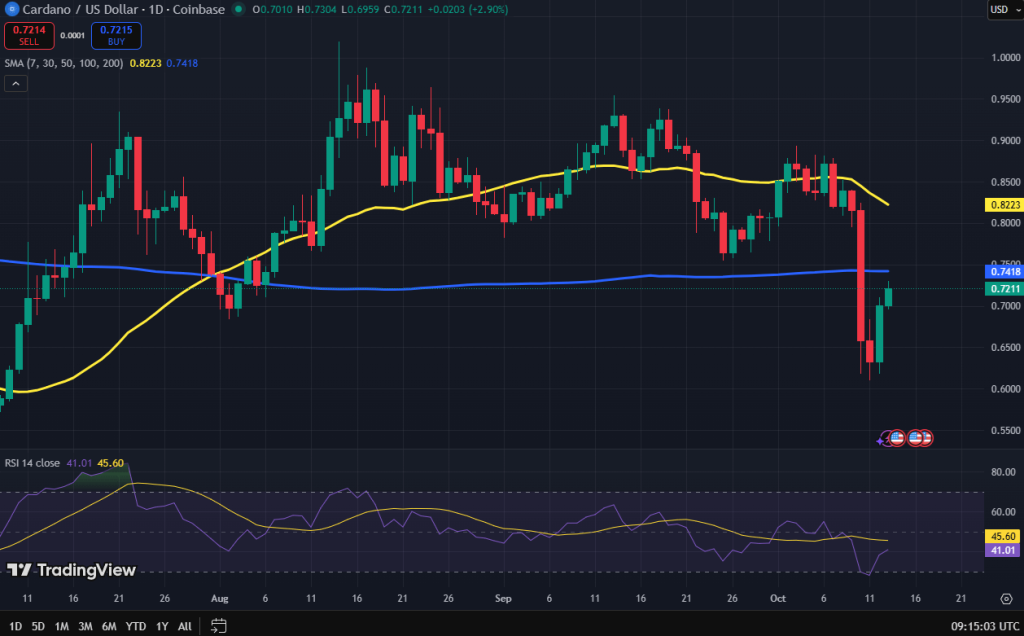Switch to the 1M time range
The image size is (1024, 636).
pos(61,626)
